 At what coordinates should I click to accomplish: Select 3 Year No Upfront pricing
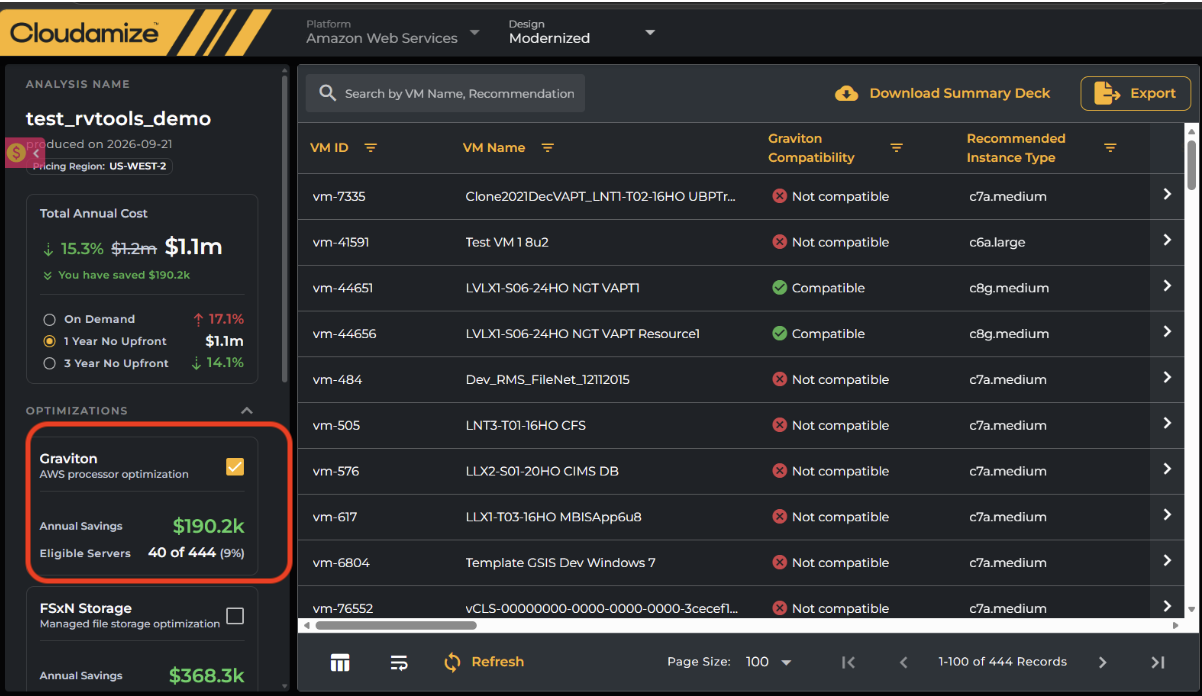(49, 364)
